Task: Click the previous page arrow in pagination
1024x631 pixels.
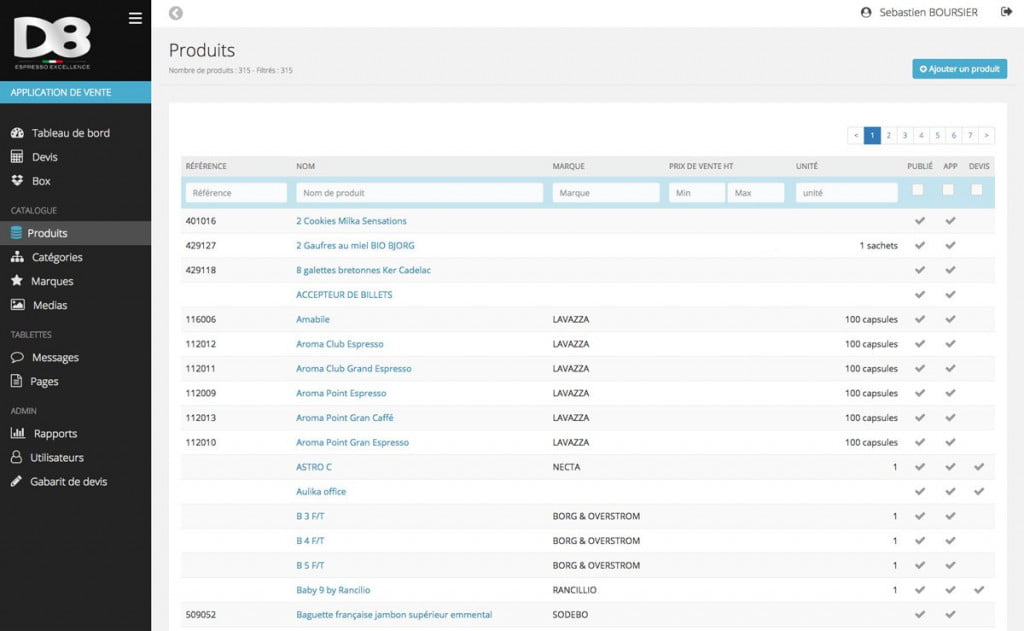Action: 856,135
